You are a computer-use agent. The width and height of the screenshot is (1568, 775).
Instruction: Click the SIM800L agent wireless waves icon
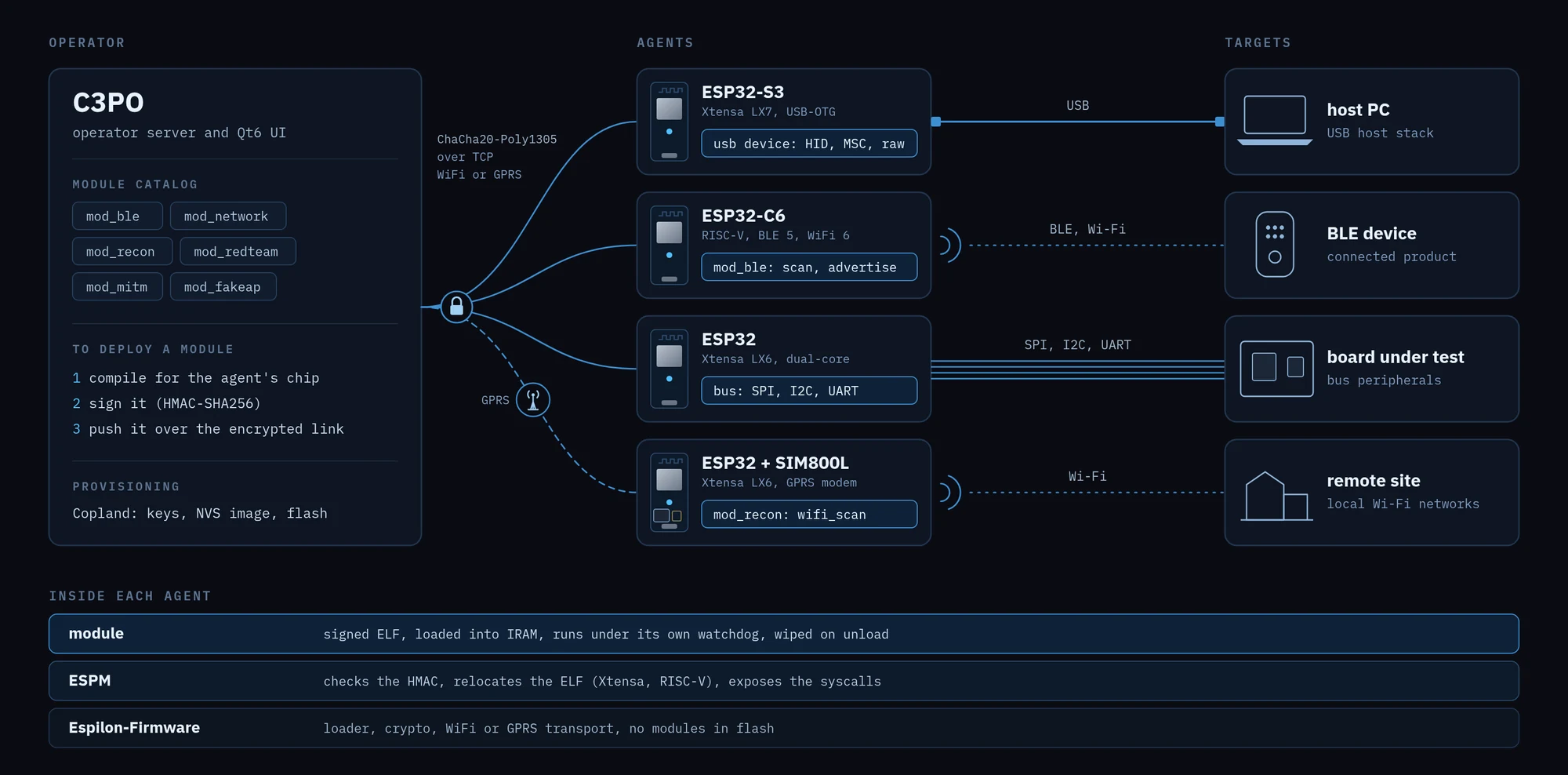coord(949,493)
